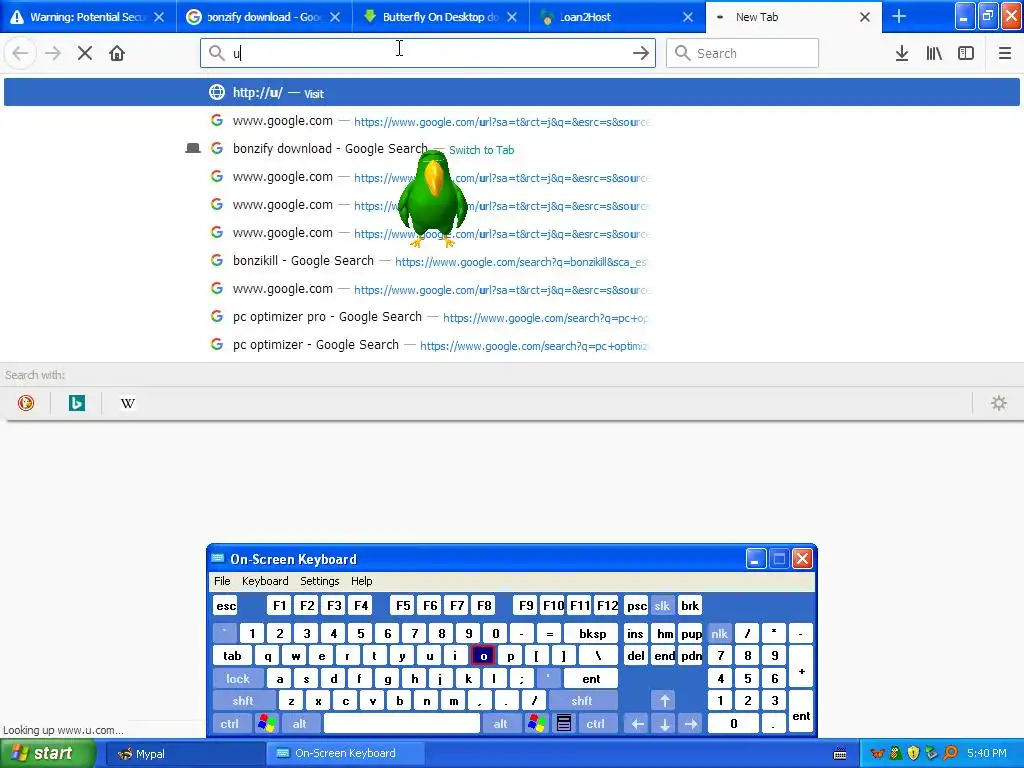Search with the DuckDuckGo icon
Viewport: 1024px width, 768px height.
26,403
